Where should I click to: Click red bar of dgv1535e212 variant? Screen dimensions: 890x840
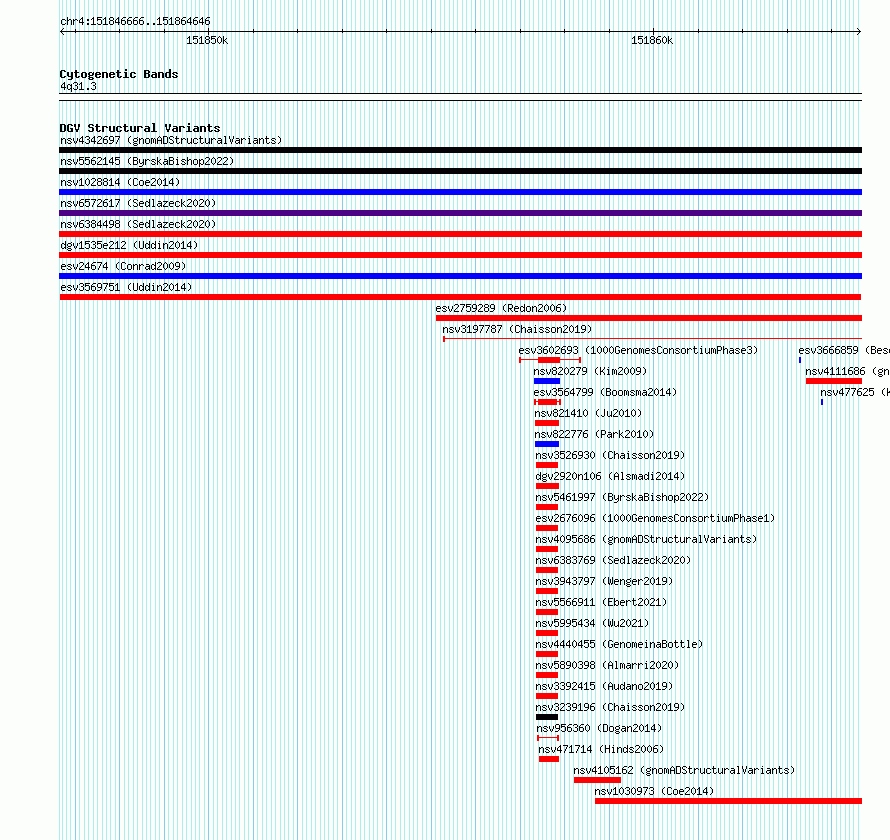pyautogui.click(x=460, y=255)
